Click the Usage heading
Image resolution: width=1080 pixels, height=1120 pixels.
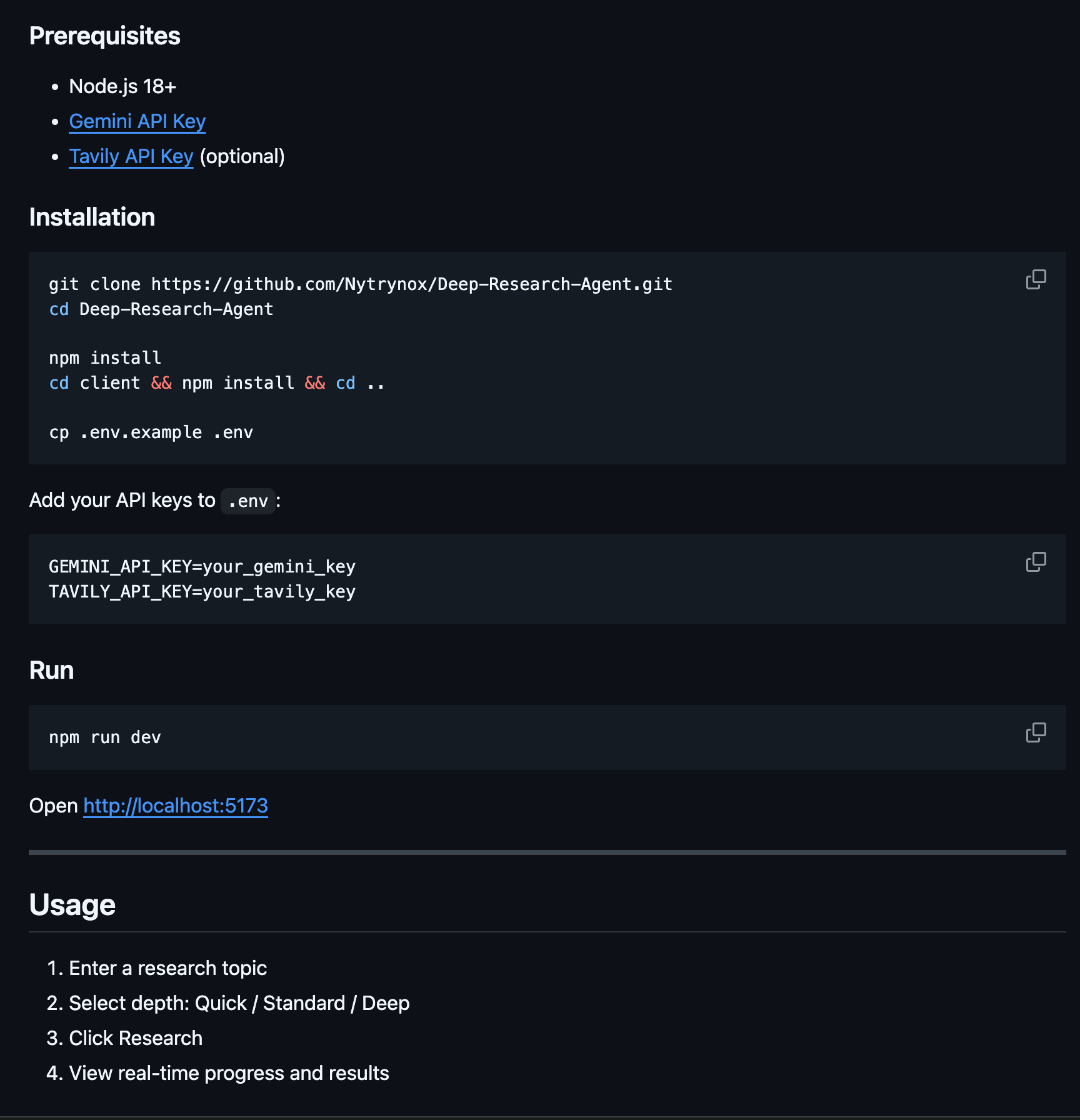(x=72, y=905)
